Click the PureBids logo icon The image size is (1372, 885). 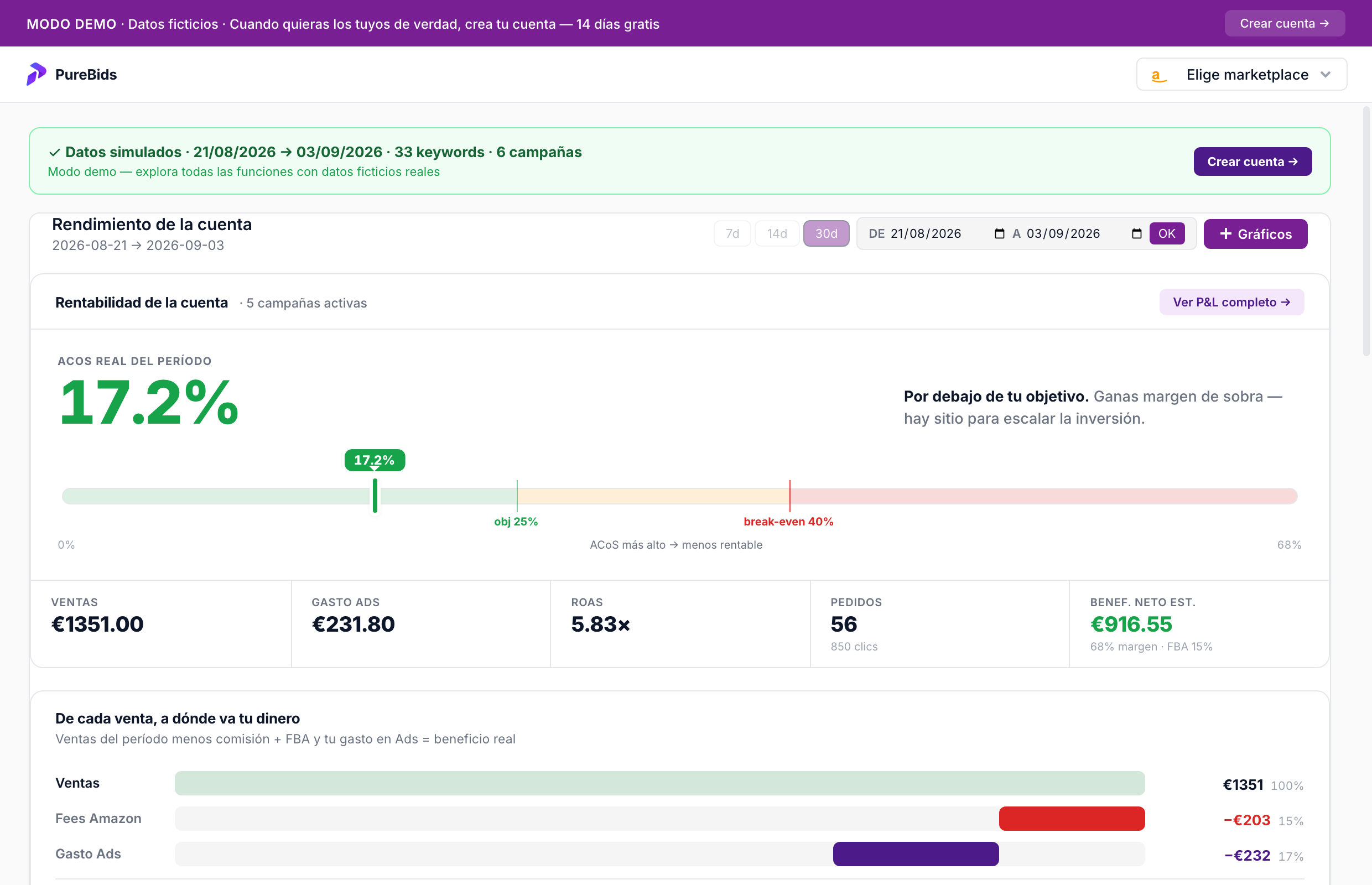pyautogui.click(x=36, y=74)
